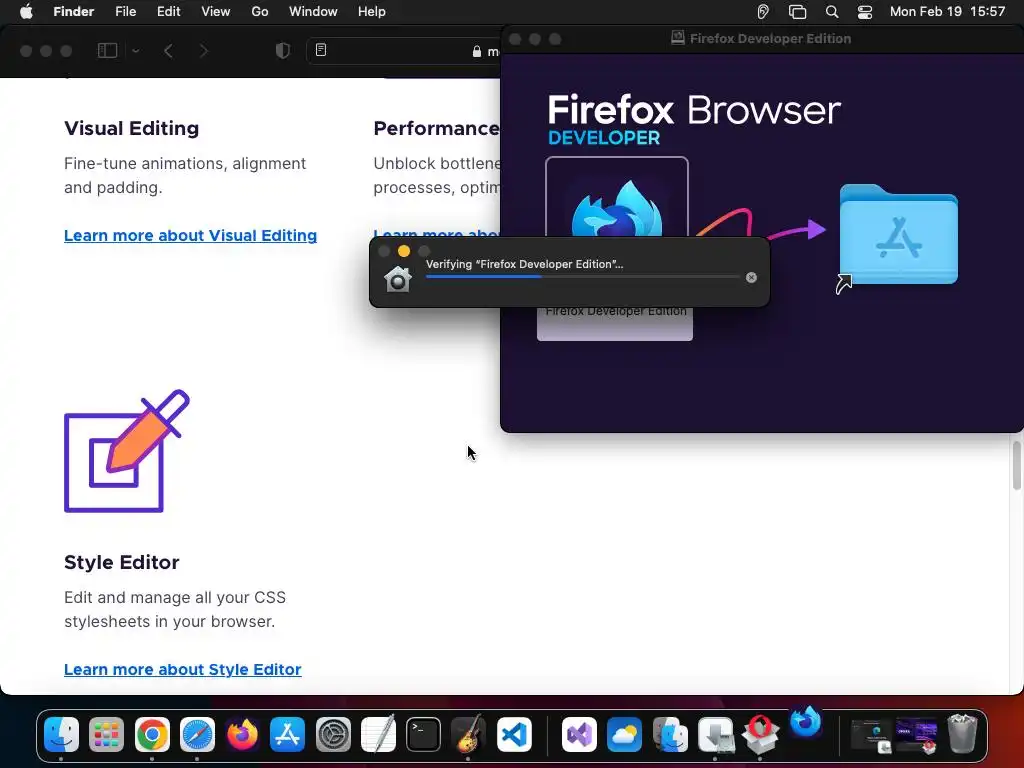Screen dimensions: 1024x768
Task: Open Migration Assistant in the dock
Action: tap(670, 735)
